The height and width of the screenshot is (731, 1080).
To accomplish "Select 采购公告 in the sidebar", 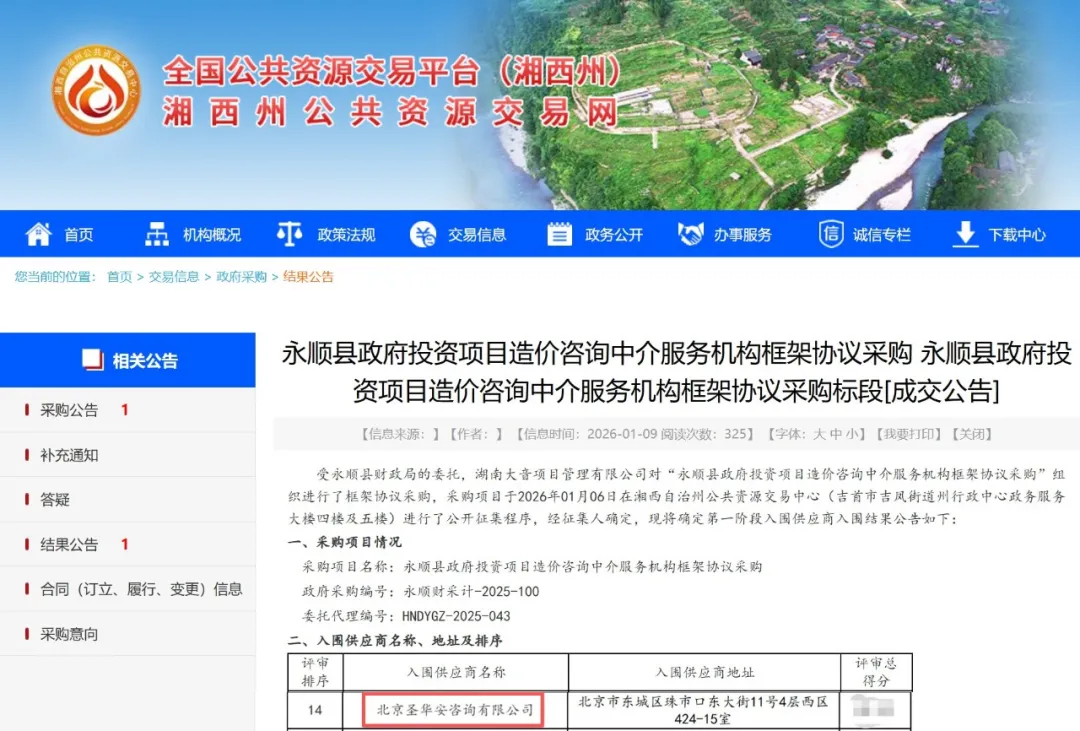I will (x=69, y=410).
